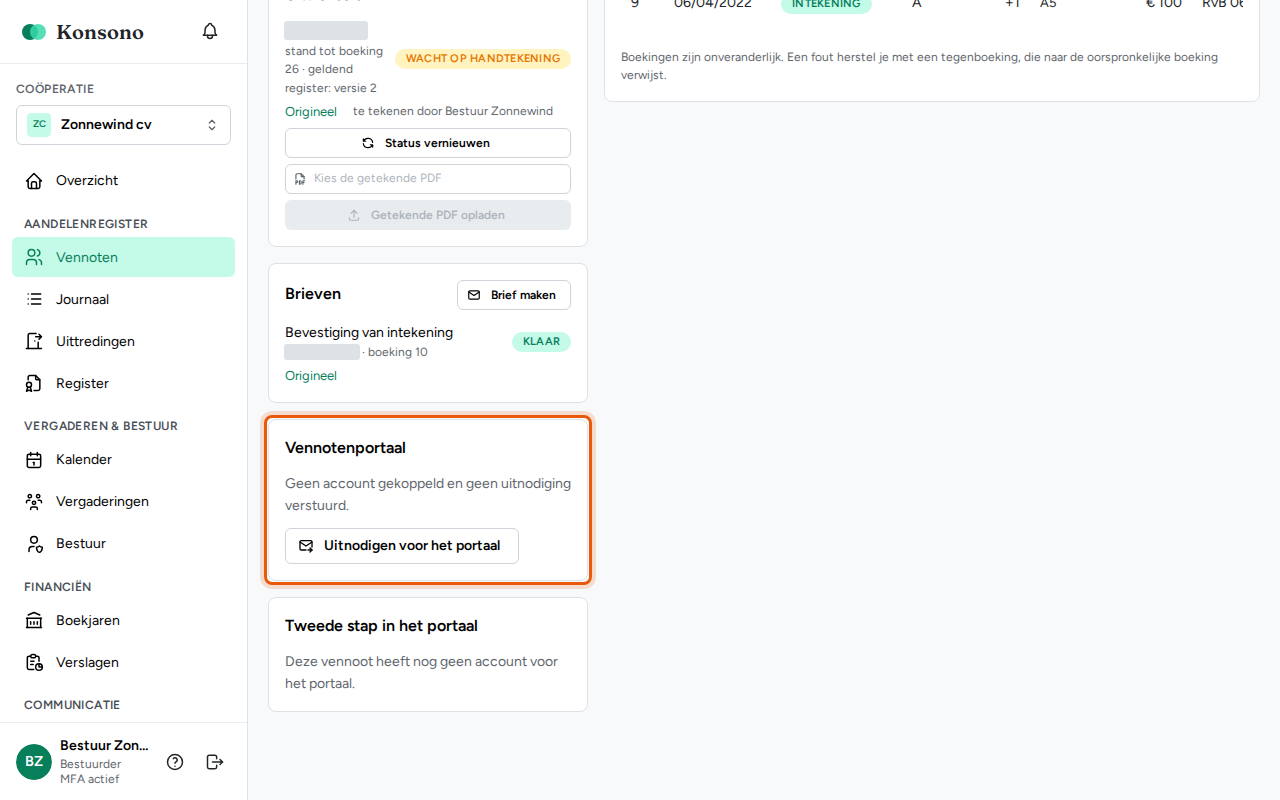Log out using the exit icon
Screen dimensions: 1280x800
pyautogui.click(x=215, y=762)
